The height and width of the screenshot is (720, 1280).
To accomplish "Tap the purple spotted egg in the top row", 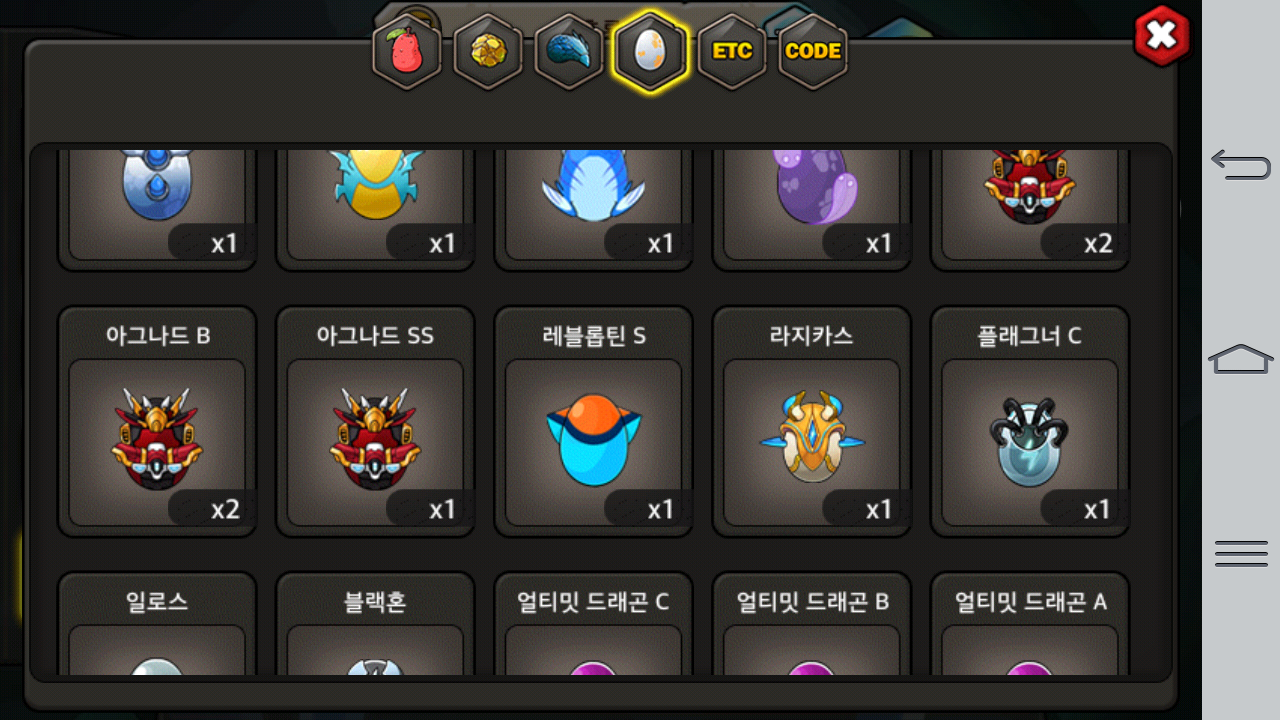I will click(812, 208).
